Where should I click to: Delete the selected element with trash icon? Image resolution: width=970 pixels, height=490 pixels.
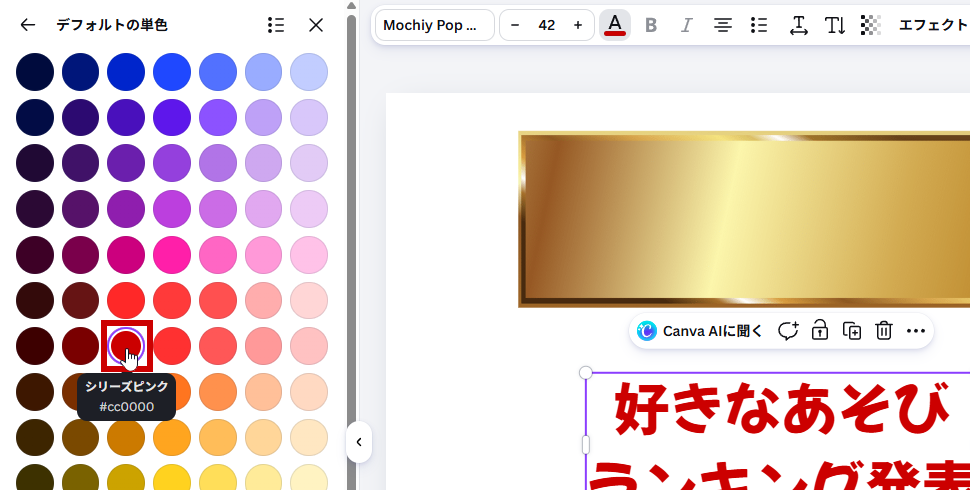coord(884,331)
